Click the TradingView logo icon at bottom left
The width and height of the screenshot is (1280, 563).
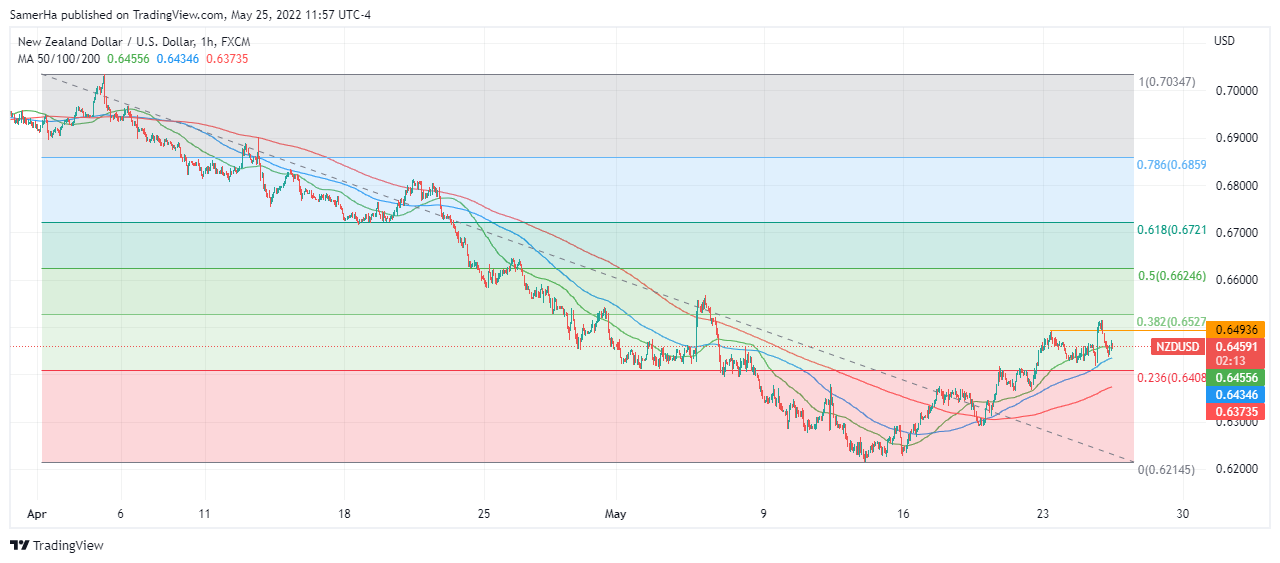pos(19,546)
